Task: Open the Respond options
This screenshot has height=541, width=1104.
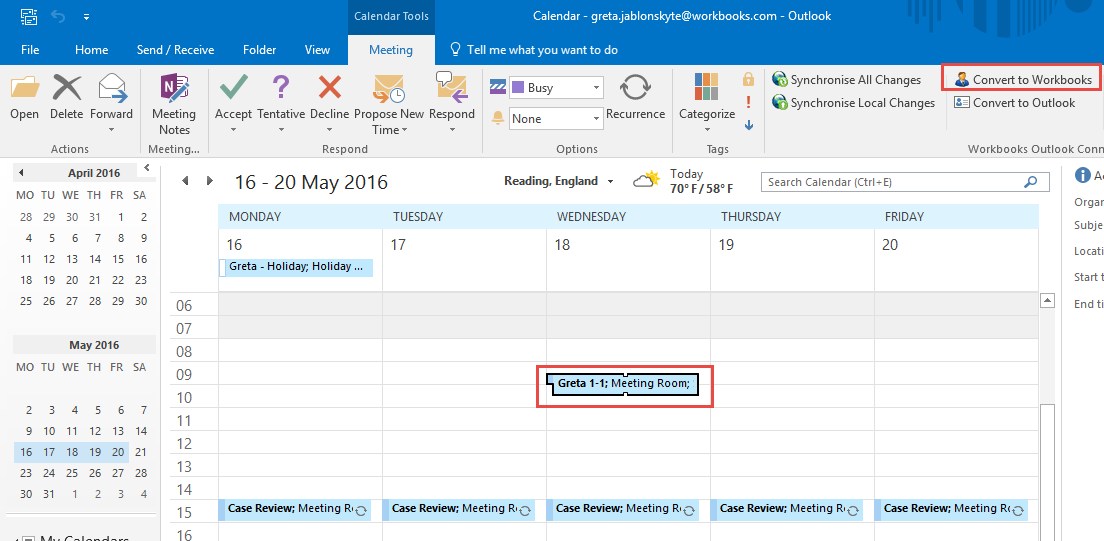Action: point(451,104)
